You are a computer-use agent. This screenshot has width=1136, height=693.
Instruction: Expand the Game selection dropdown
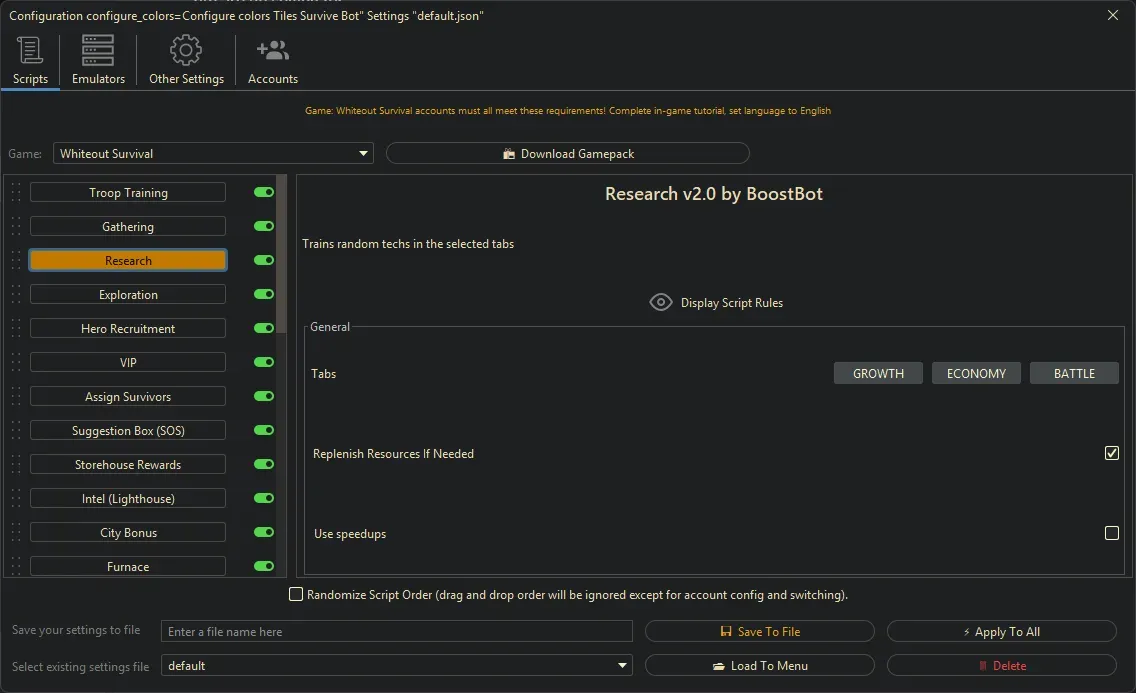click(363, 154)
